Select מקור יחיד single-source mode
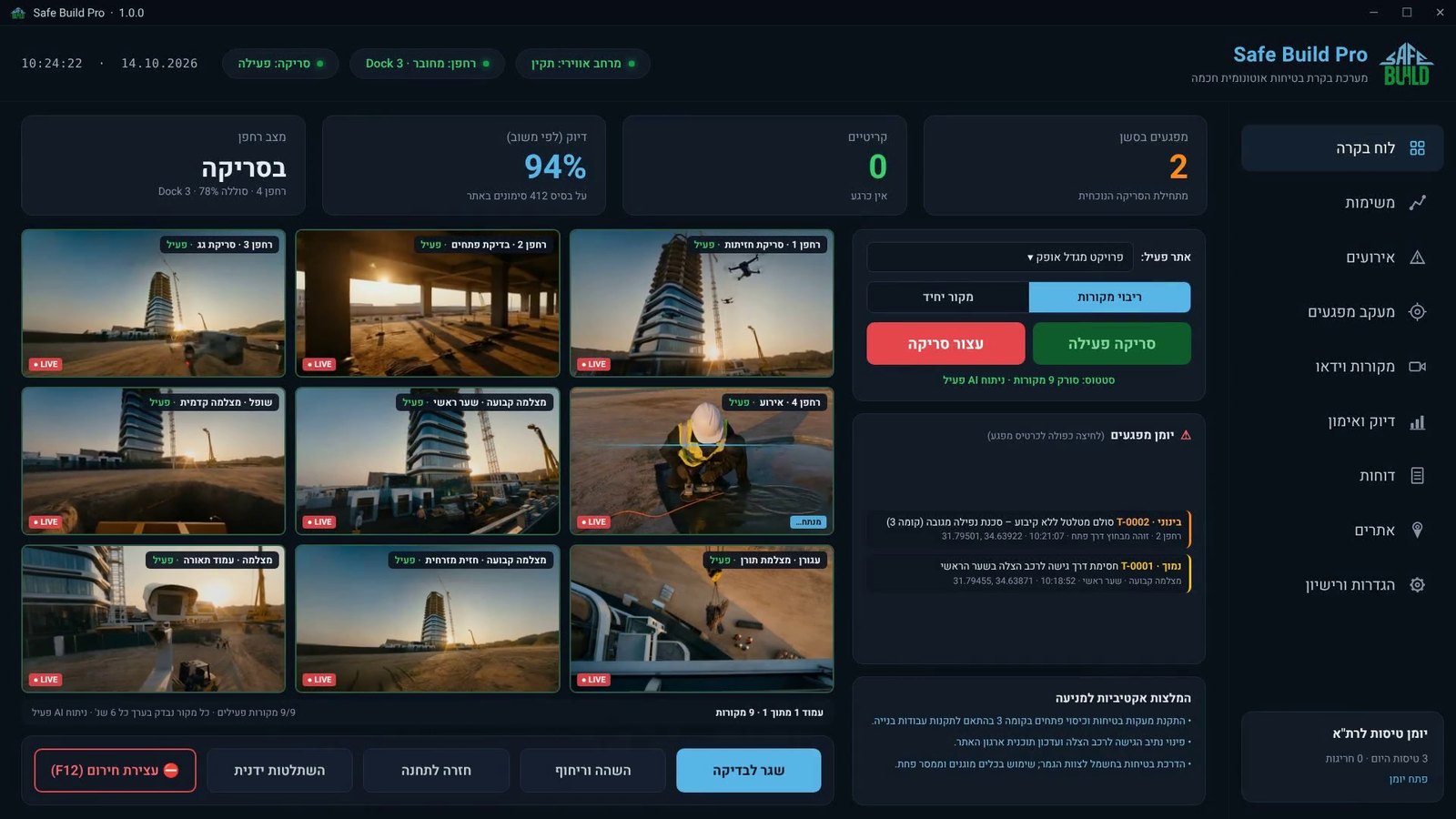The width and height of the screenshot is (1456, 819). point(948,297)
